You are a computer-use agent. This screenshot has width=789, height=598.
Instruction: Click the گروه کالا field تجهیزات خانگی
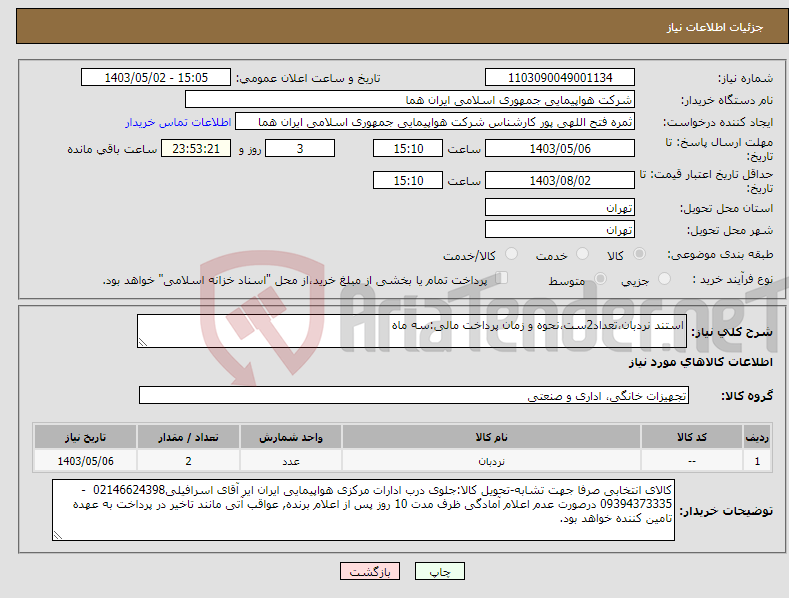coord(414,396)
